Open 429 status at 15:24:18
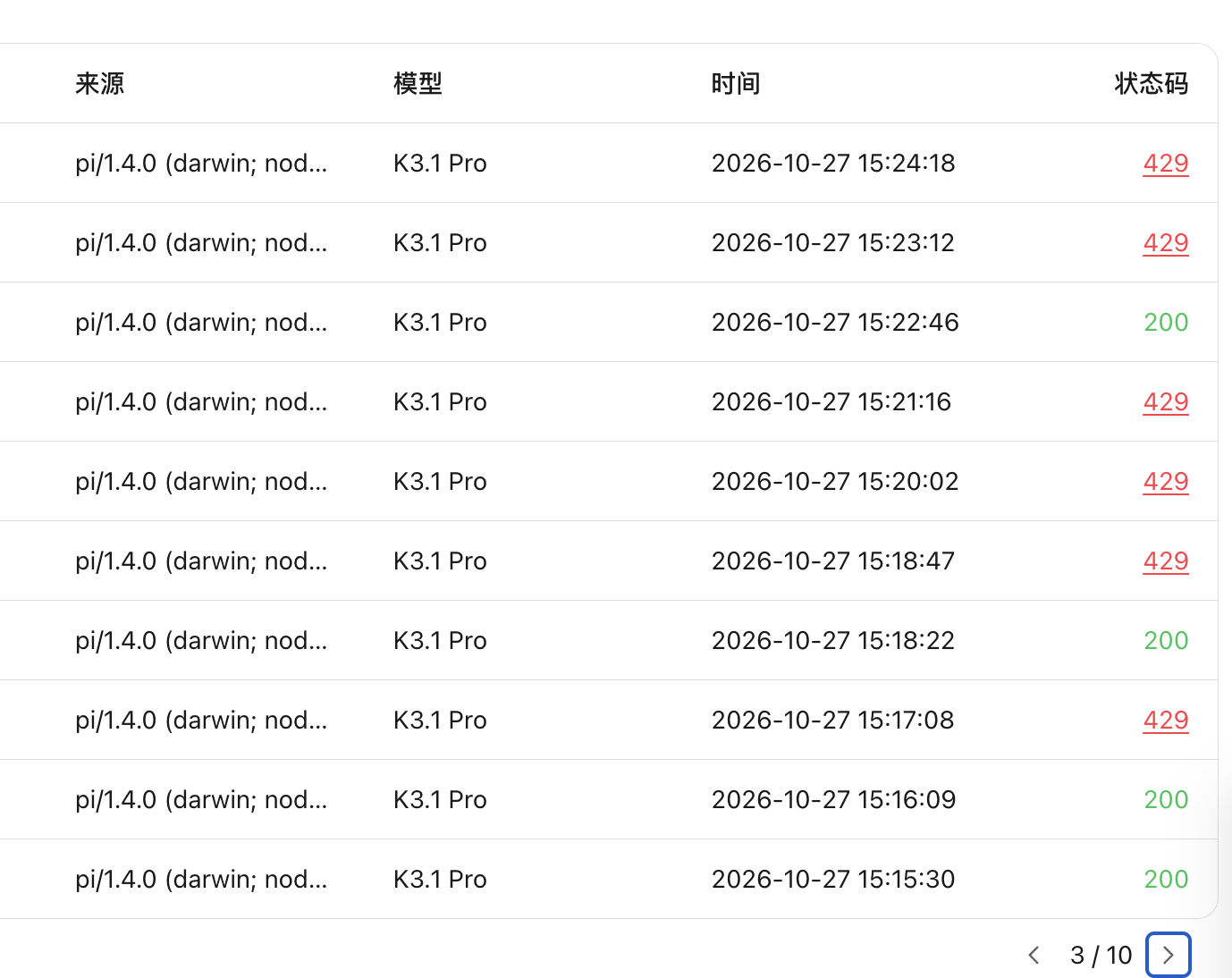 [x=1166, y=163]
